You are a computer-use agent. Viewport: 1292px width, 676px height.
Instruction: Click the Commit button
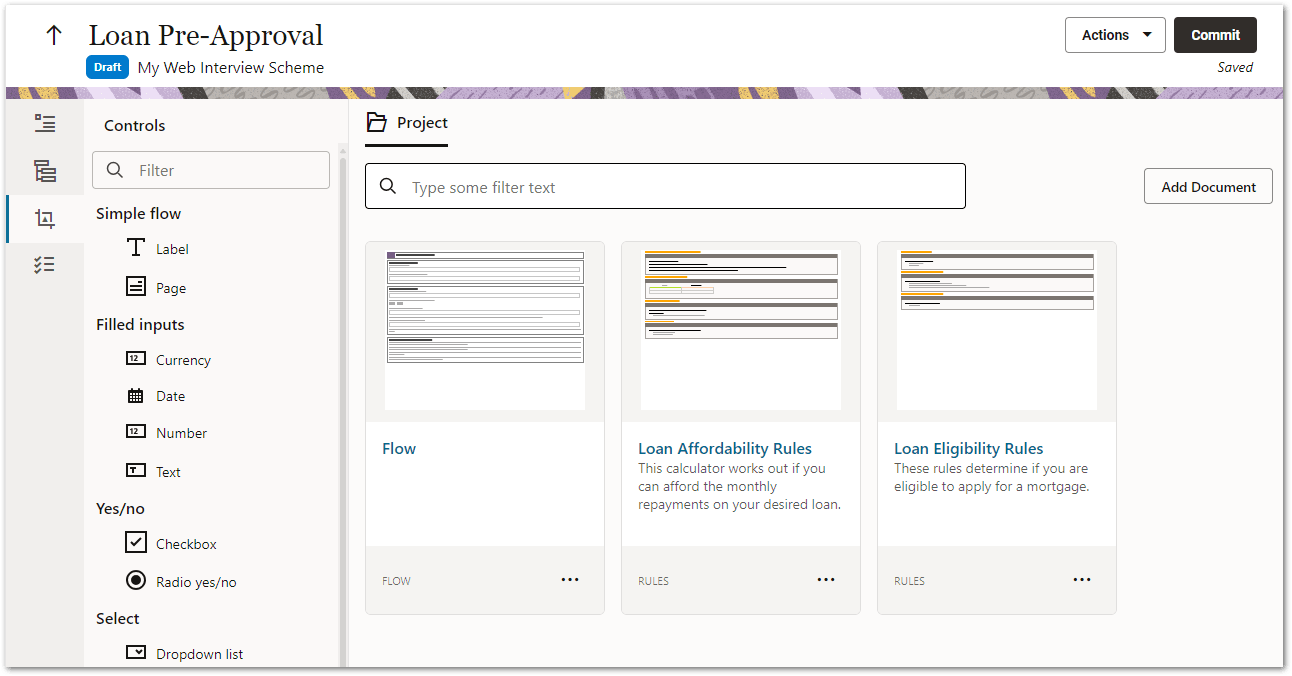point(1215,34)
